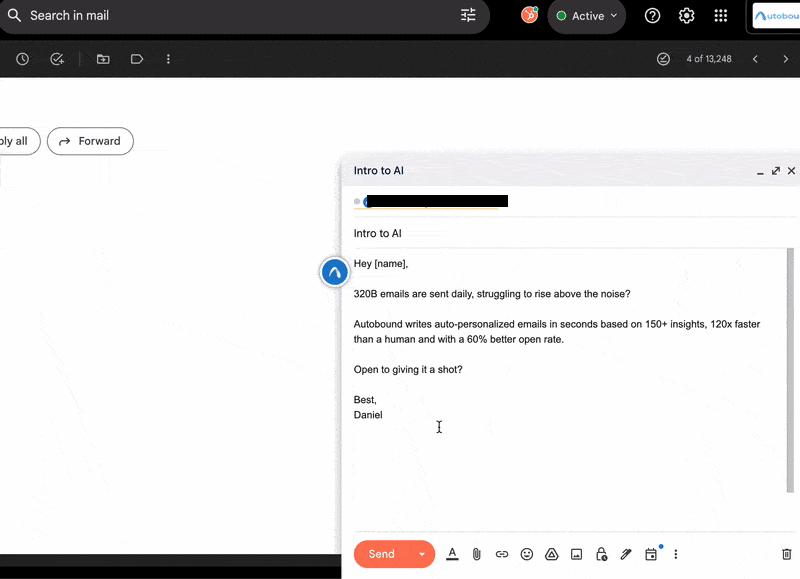This screenshot has width=800, height=579.
Task: Go to newer email arrow
Action: (x=755, y=59)
